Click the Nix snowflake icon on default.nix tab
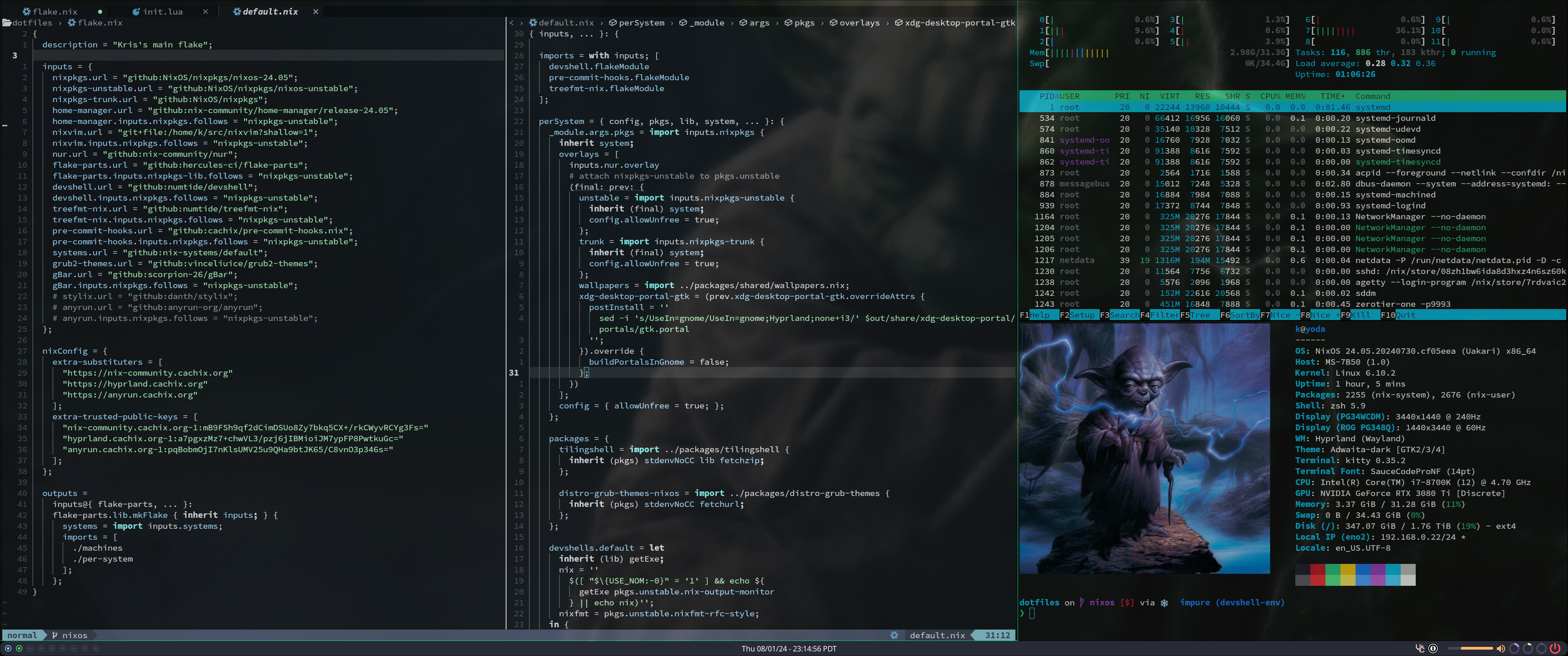1568x656 pixels. point(237,11)
